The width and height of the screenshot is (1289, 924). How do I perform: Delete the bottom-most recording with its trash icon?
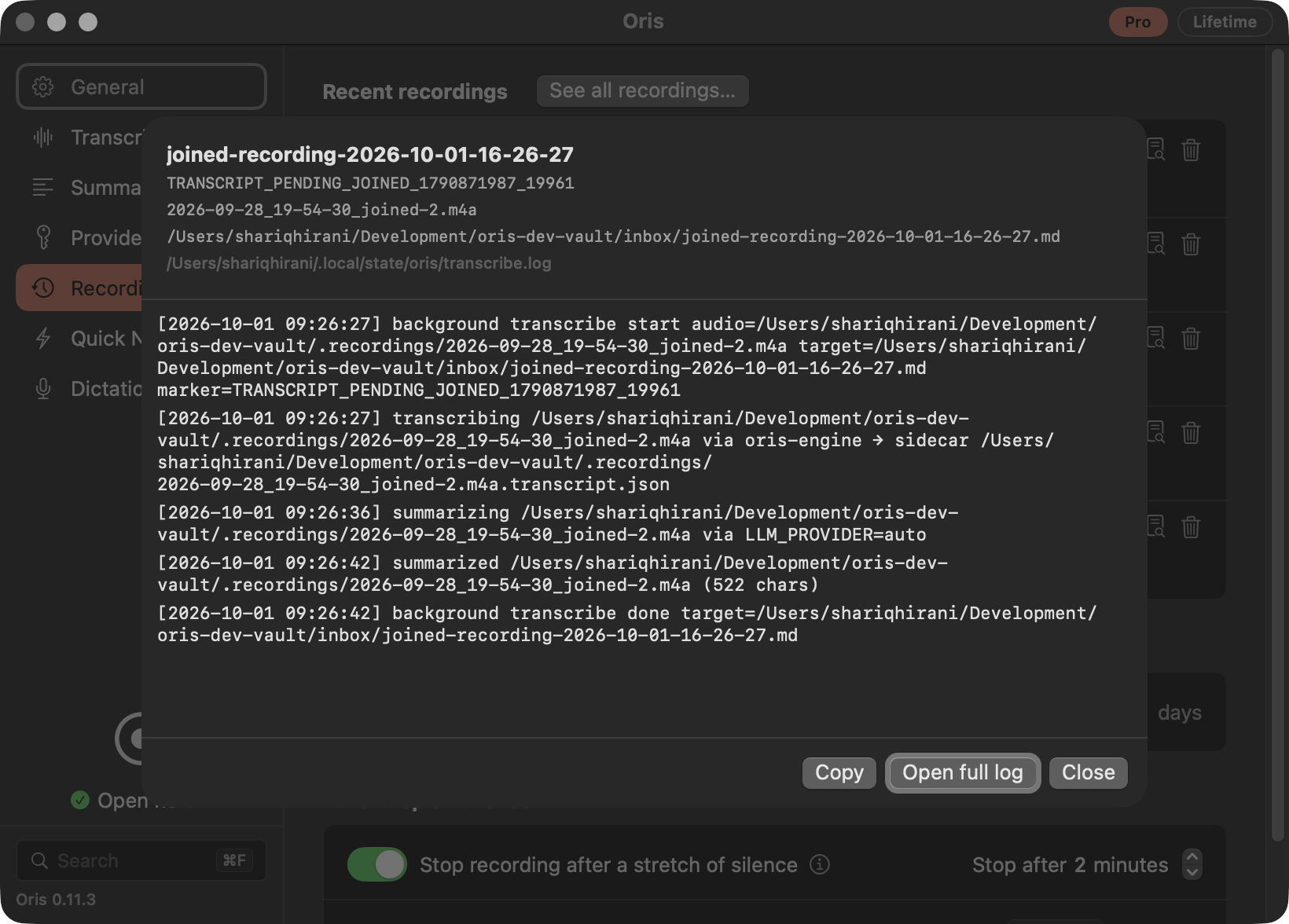tap(1191, 526)
